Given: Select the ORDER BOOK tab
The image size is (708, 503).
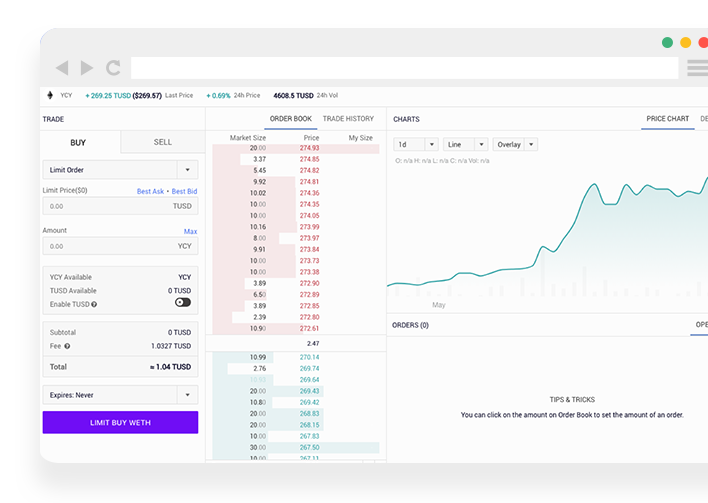Looking at the screenshot, I should tap(291, 119).
